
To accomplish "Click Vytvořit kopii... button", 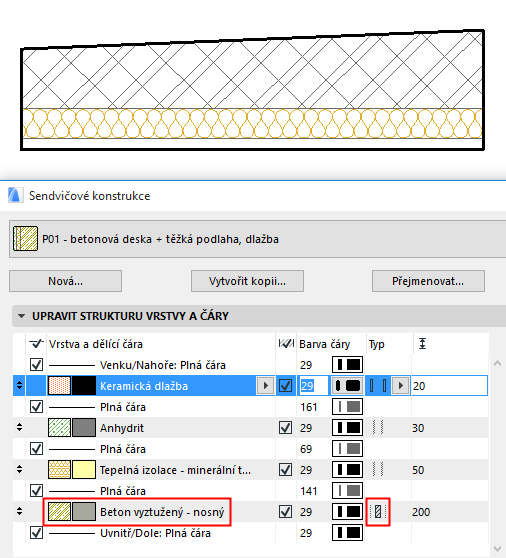I will [x=247, y=281].
